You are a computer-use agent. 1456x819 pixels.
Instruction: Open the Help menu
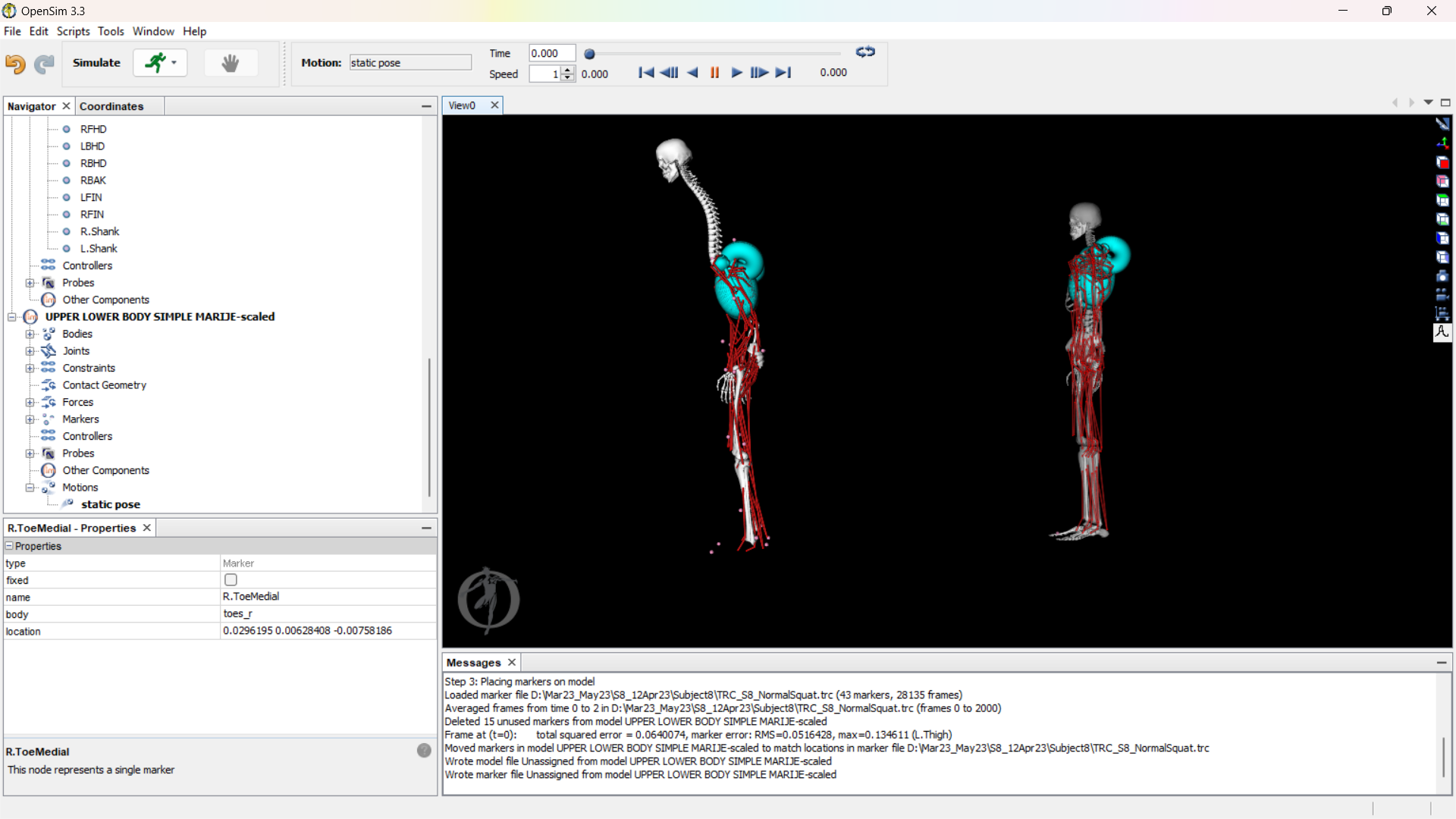(194, 31)
